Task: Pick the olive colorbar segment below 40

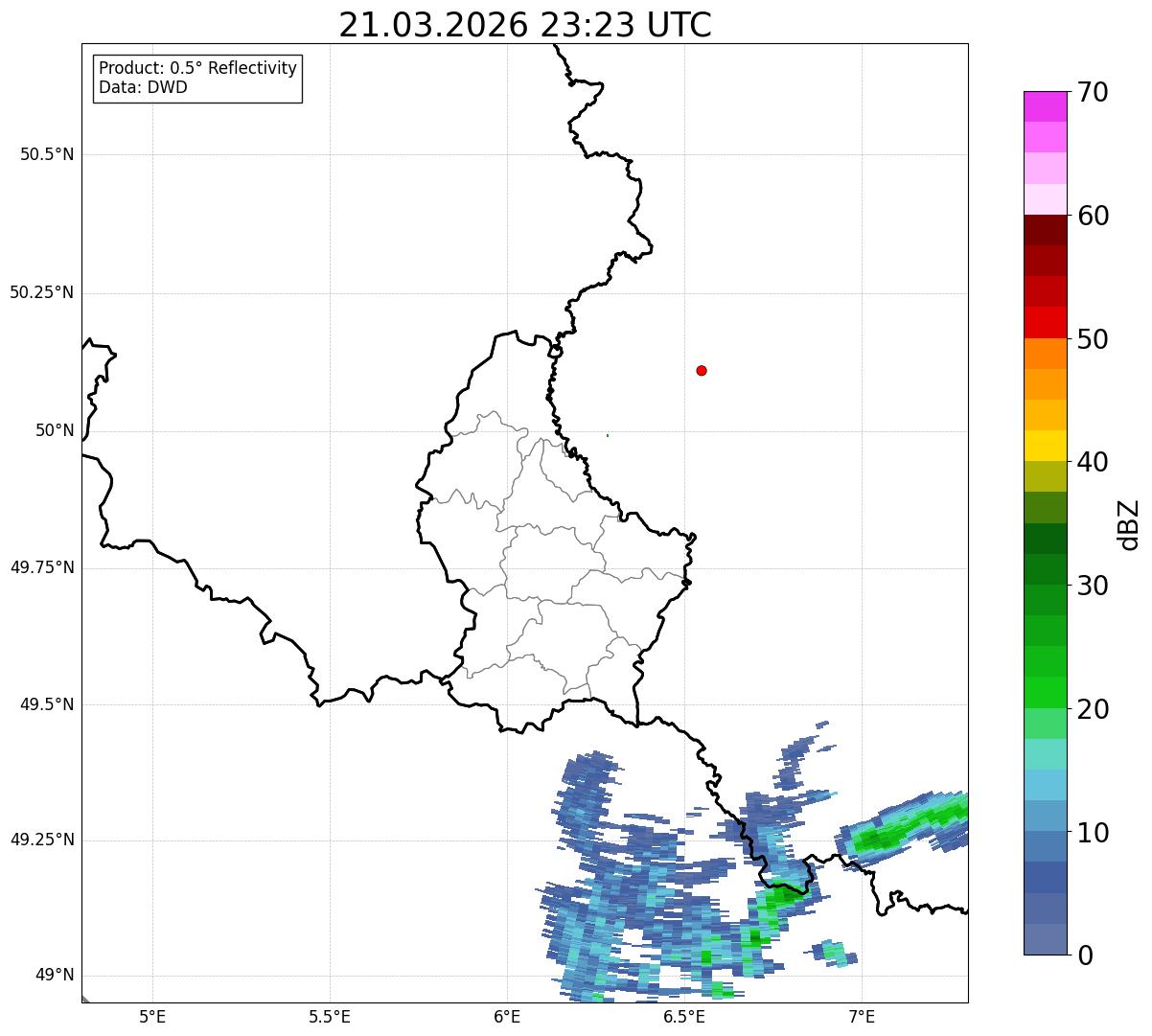Action: click(x=1045, y=477)
